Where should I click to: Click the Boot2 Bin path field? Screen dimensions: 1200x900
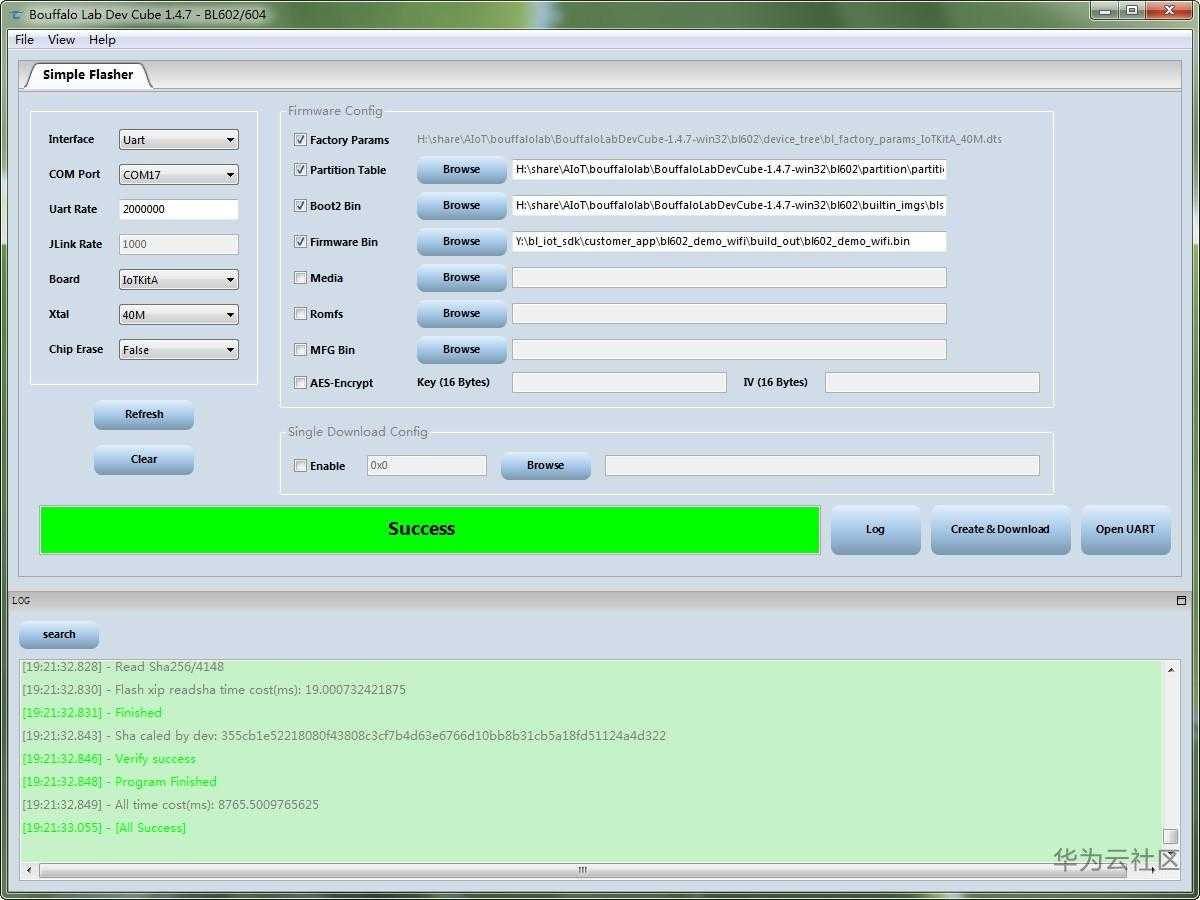pyautogui.click(x=729, y=206)
